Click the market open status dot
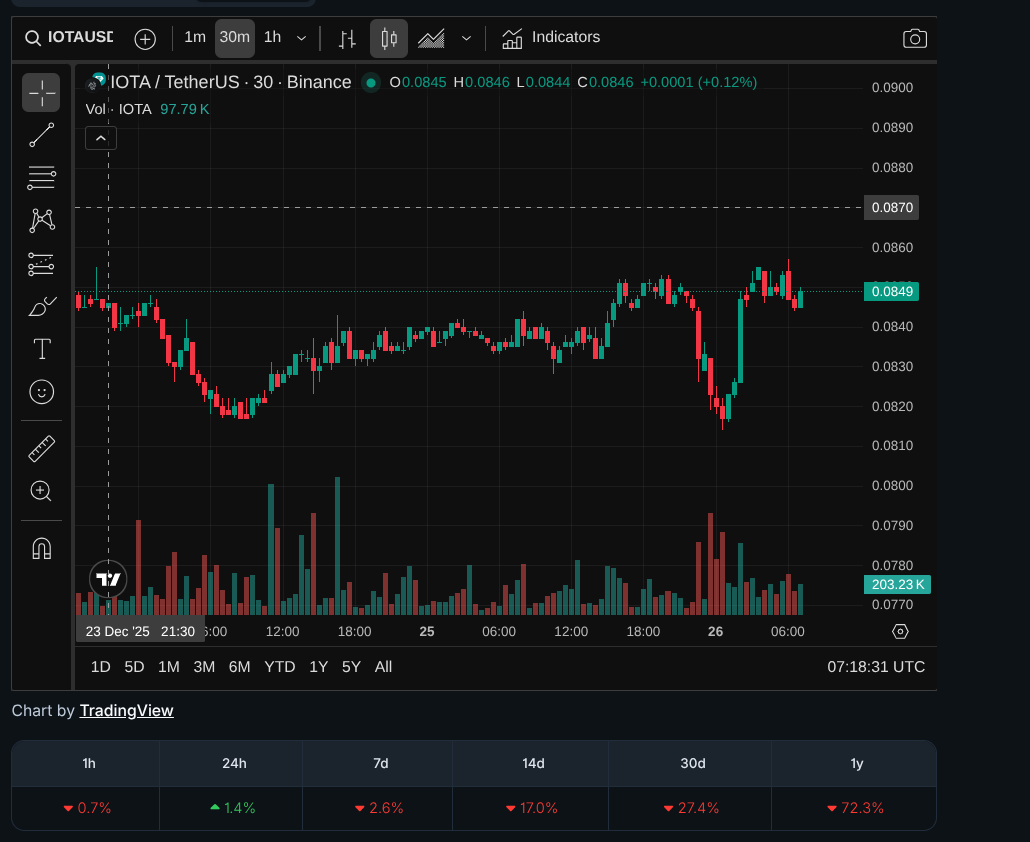This screenshot has height=842, width=1030. tap(371, 83)
